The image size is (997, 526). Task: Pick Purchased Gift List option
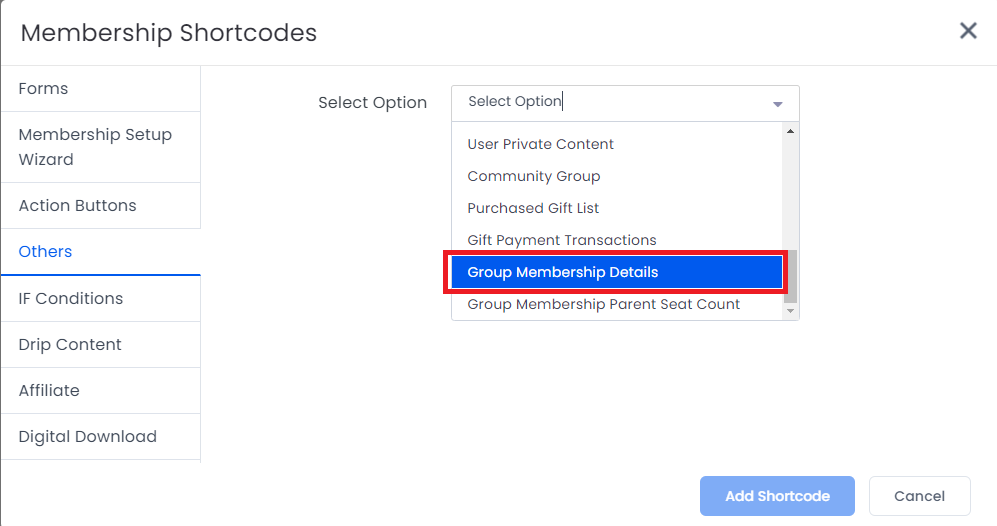click(x=533, y=209)
